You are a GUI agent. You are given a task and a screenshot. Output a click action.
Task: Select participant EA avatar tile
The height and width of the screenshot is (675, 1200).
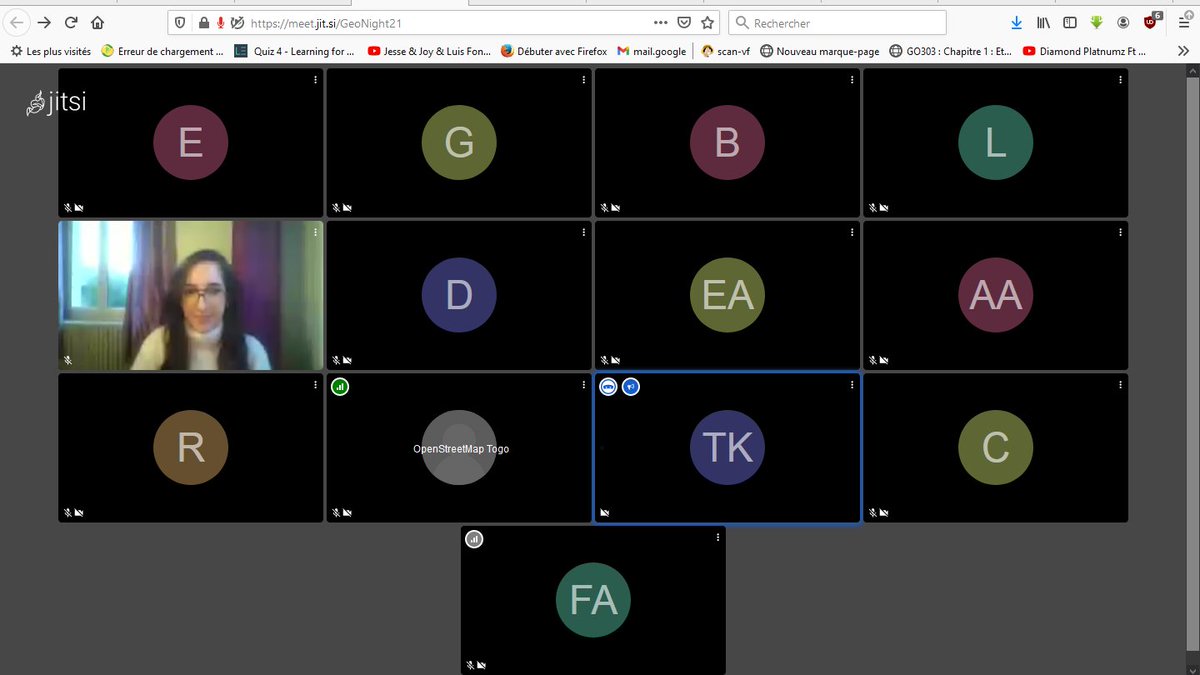pyautogui.click(x=727, y=295)
